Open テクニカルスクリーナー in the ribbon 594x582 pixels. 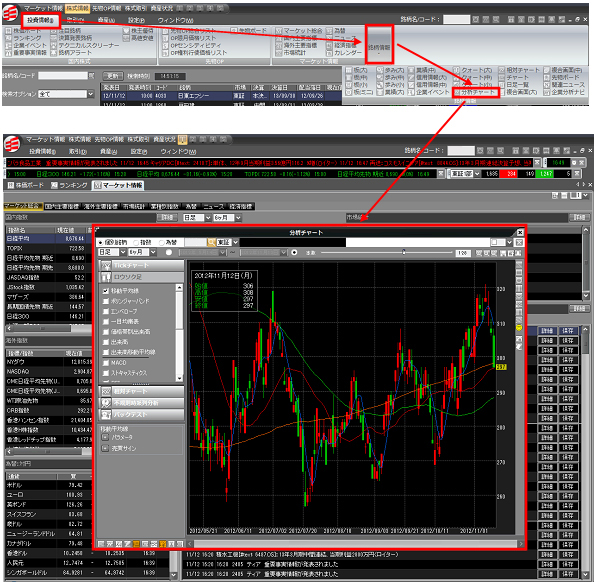85,45
